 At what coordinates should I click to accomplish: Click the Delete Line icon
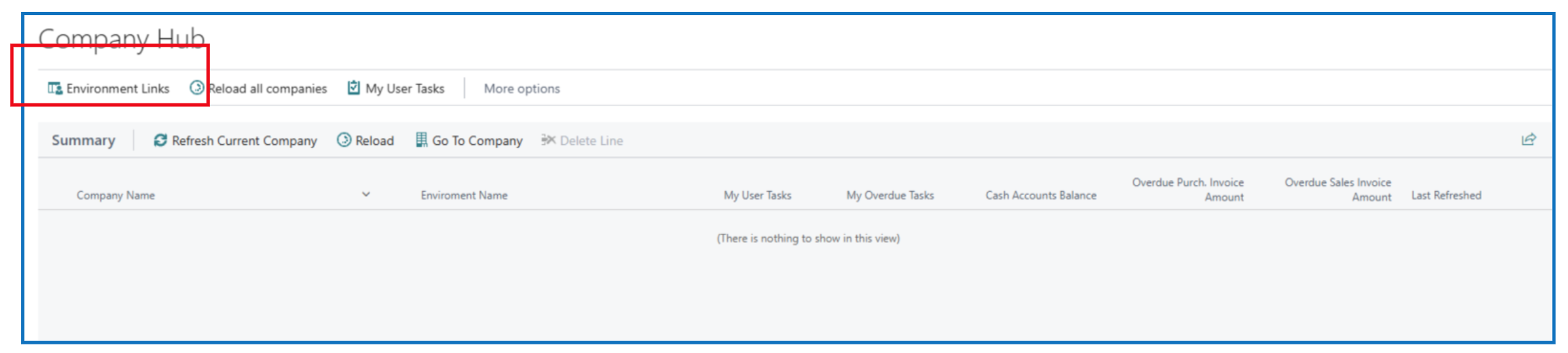pos(549,140)
